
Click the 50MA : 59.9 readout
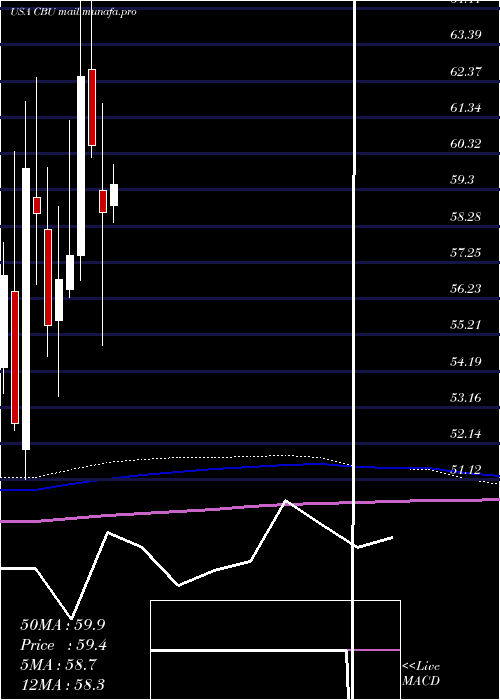click(63, 625)
